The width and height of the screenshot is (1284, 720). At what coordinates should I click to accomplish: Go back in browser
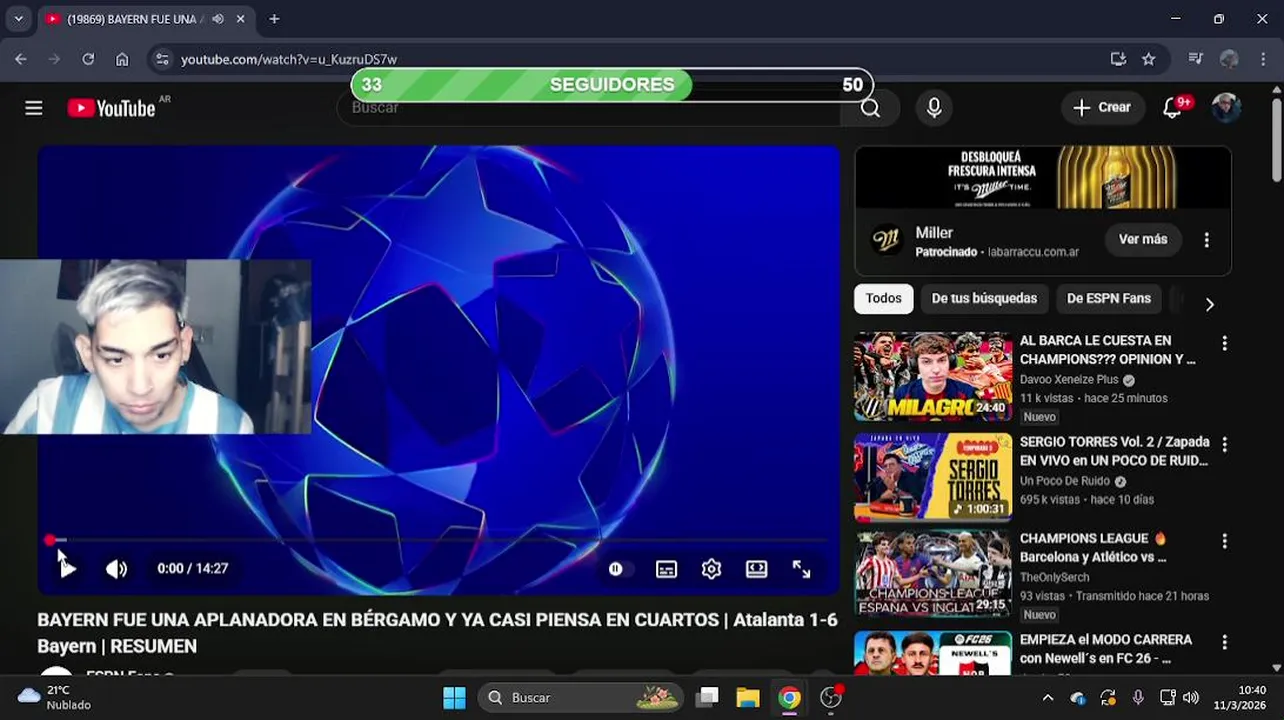[x=21, y=59]
